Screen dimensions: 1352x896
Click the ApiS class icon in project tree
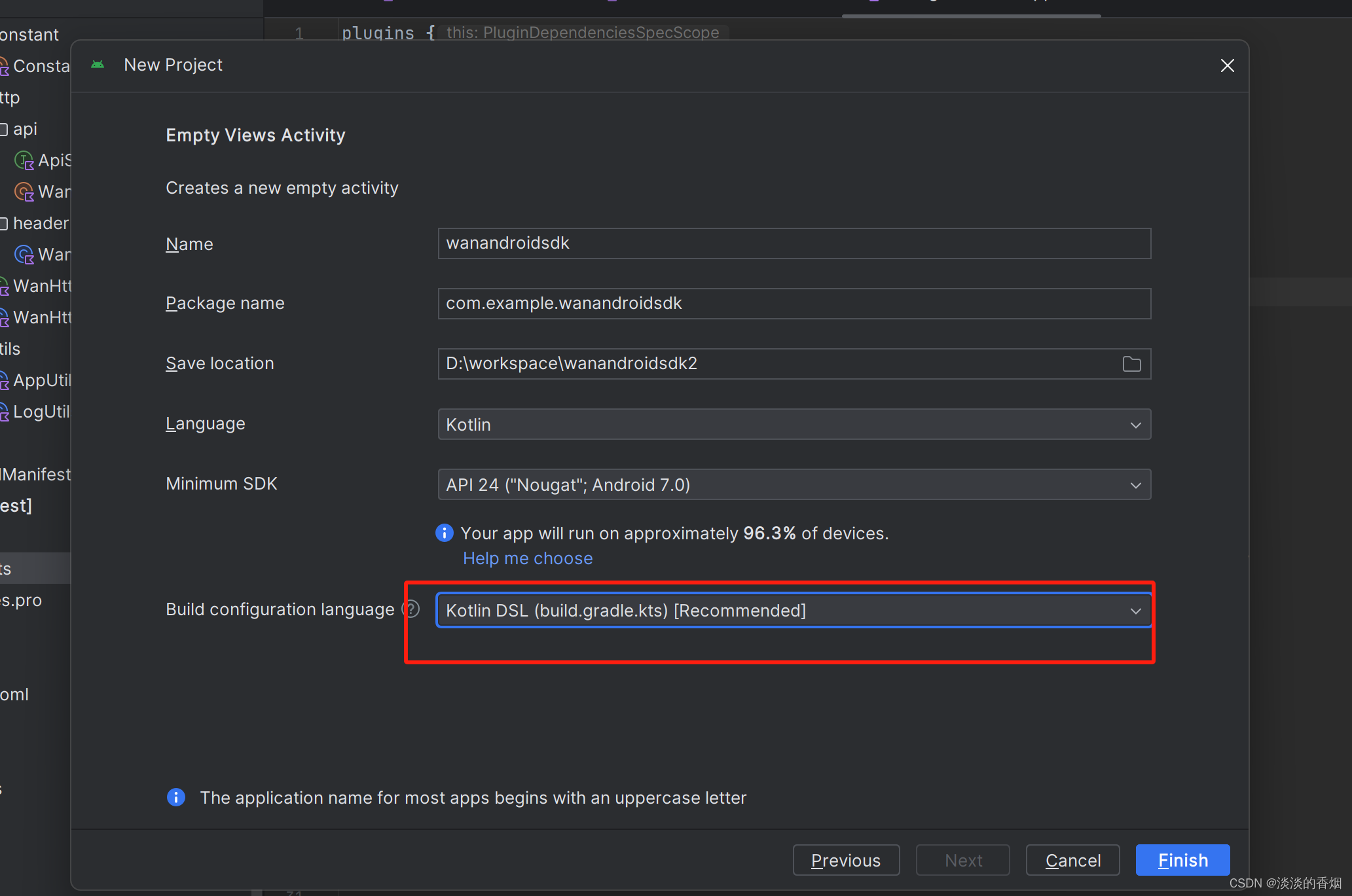pos(24,160)
